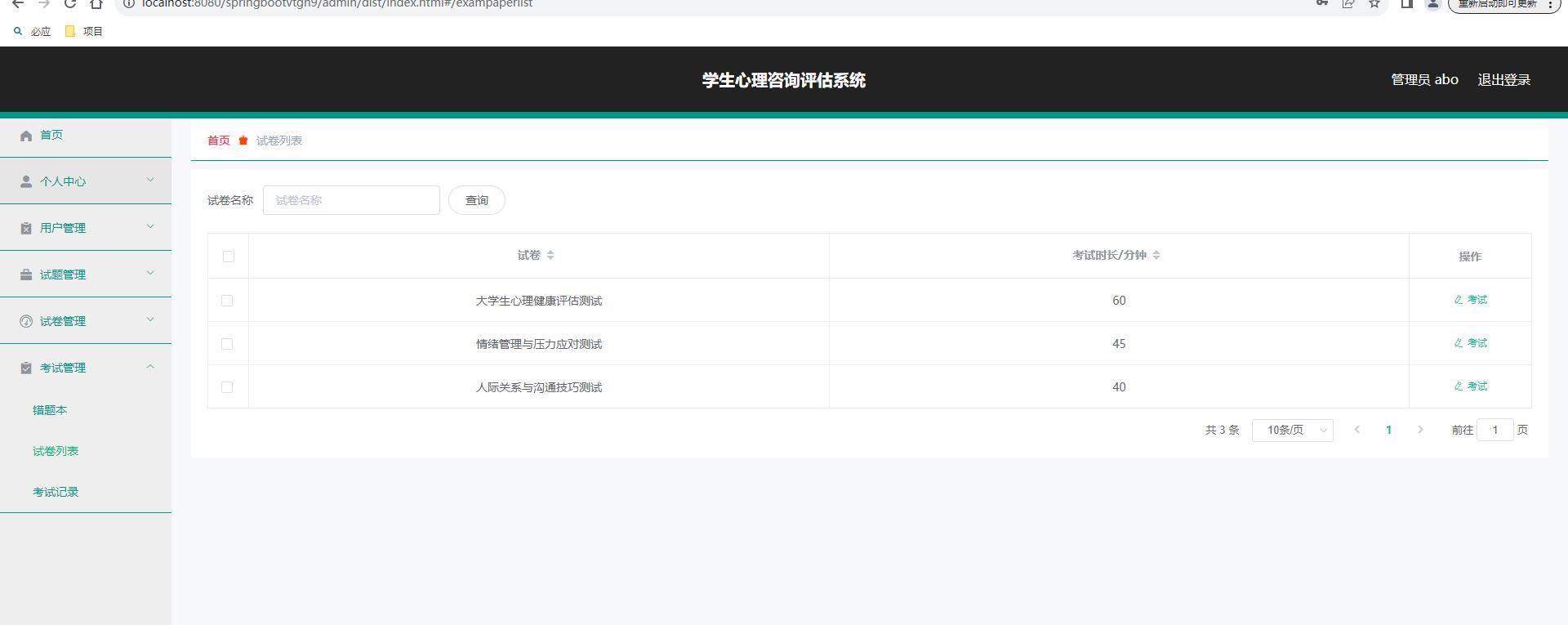Click the bookmark star icon in address bar
The image size is (1568, 625).
(x=1374, y=3)
